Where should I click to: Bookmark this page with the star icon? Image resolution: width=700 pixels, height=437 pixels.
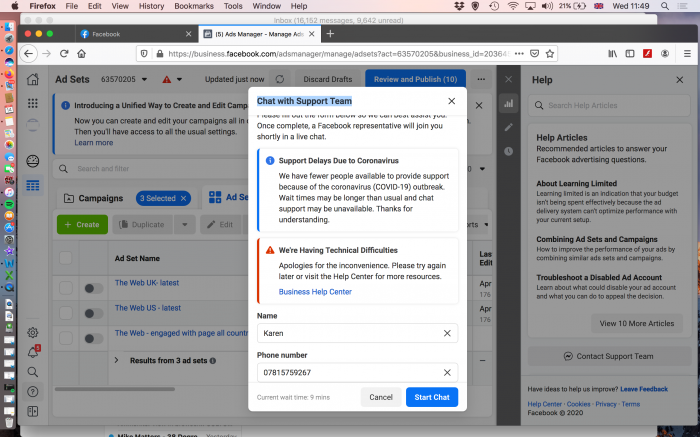pos(550,54)
